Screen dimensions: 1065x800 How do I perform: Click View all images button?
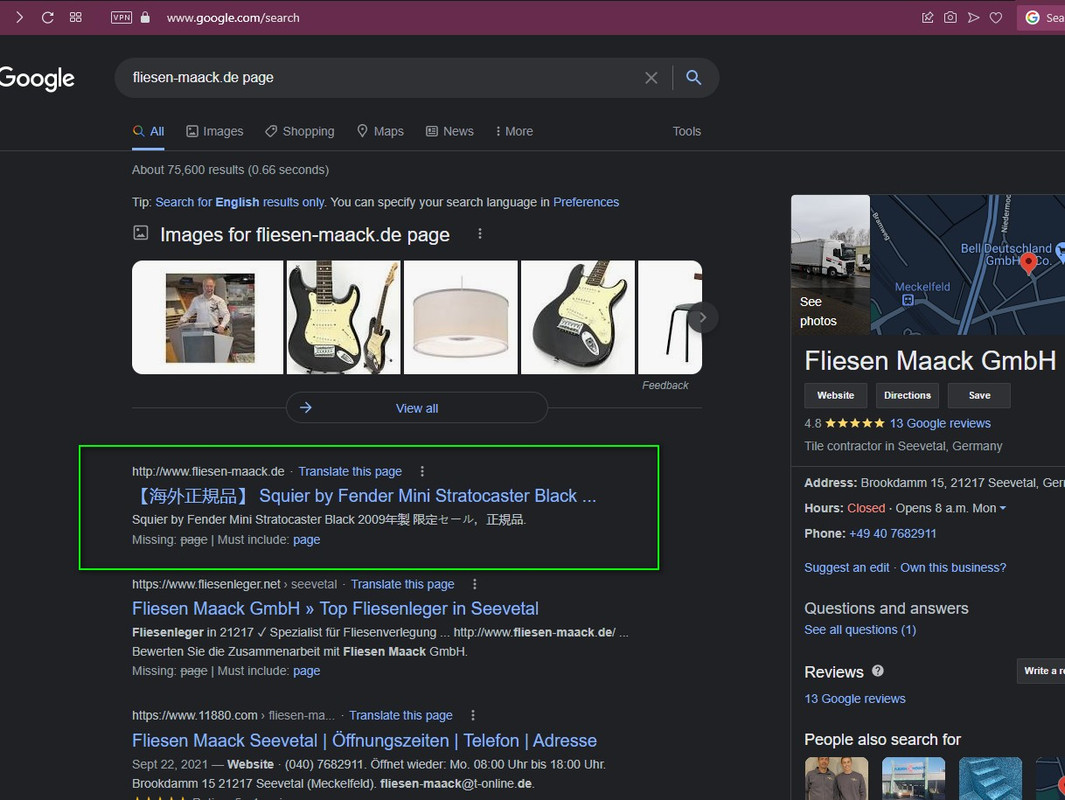(x=416, y=407)
